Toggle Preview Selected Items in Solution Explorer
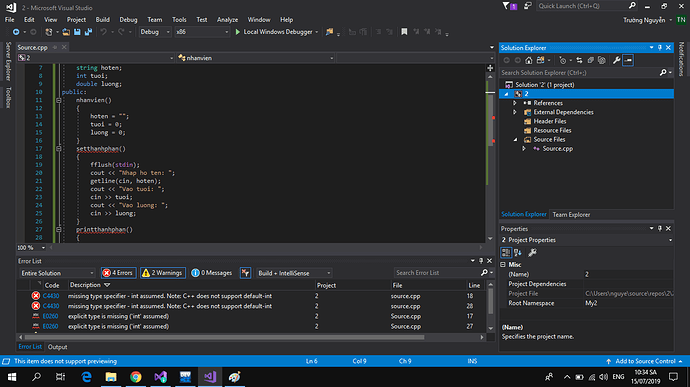The width and height of the screenshot is (690, 387). [x=628, y=60]
